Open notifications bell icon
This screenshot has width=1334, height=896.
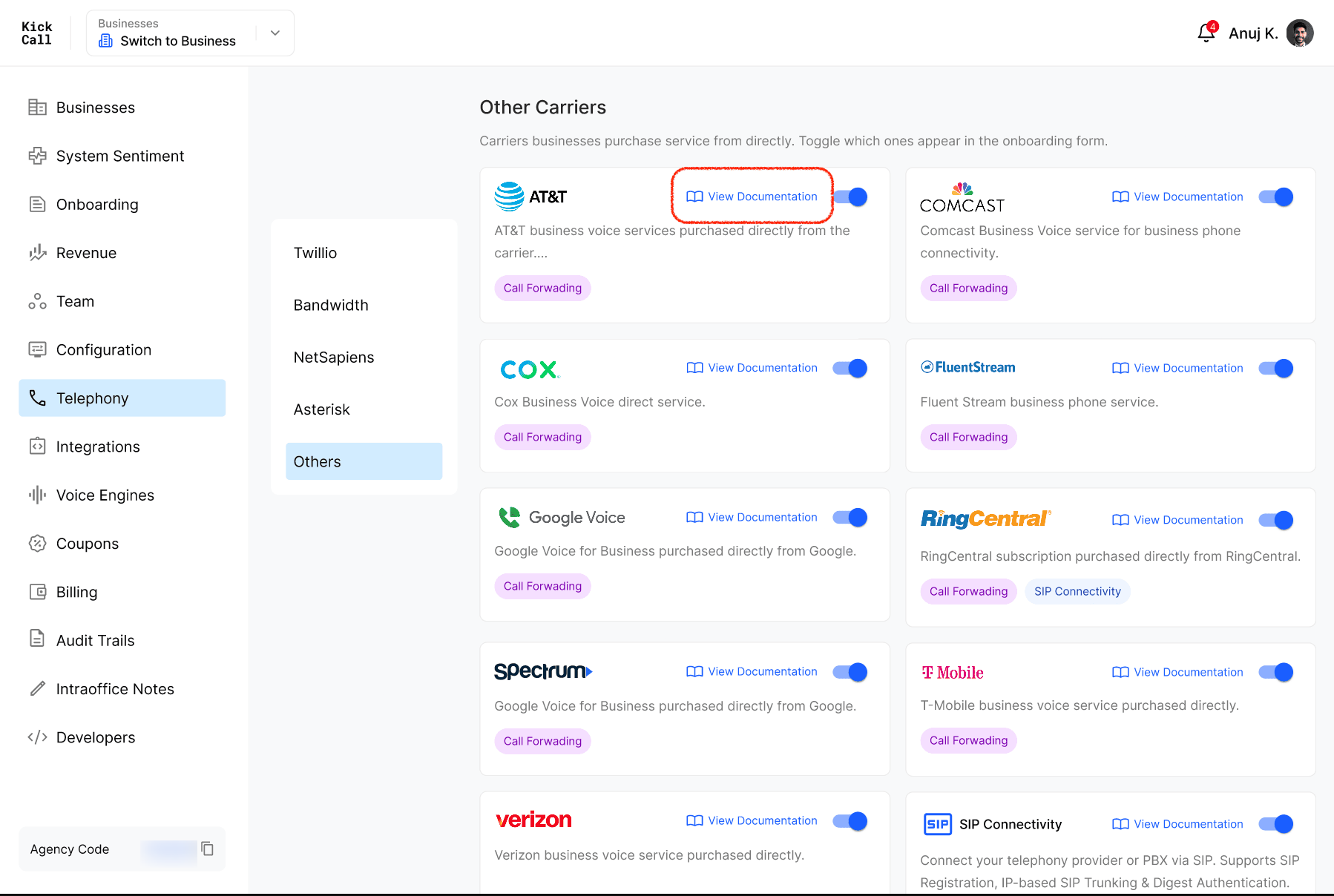(1206, 33)
